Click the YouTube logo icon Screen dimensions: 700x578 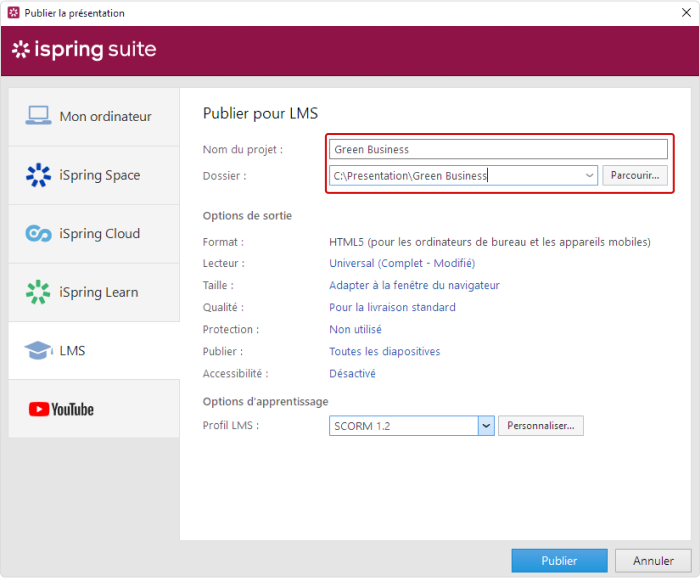click(x=61, y=409)
